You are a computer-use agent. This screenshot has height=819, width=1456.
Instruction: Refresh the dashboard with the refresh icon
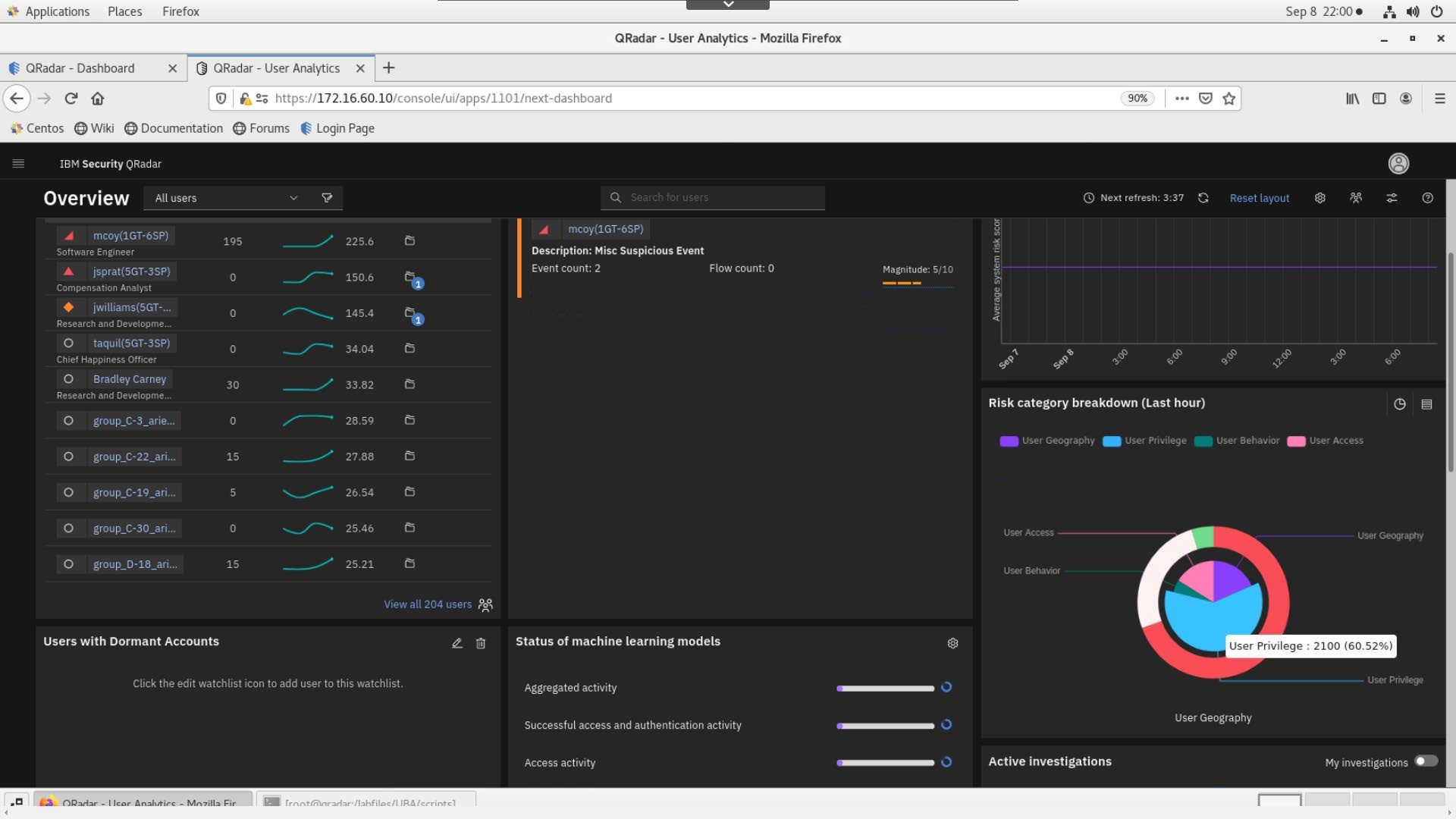(x=1203, y=198)
